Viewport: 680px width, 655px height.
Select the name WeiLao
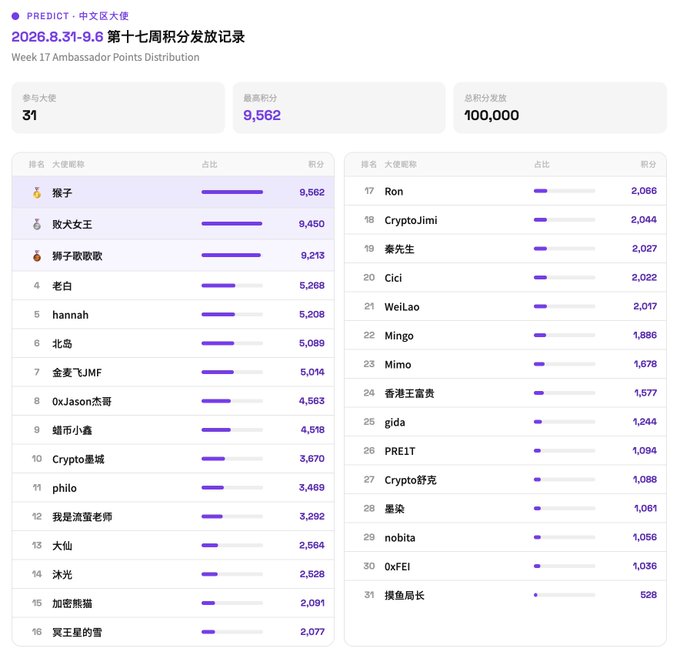click(x=402, y=307)
